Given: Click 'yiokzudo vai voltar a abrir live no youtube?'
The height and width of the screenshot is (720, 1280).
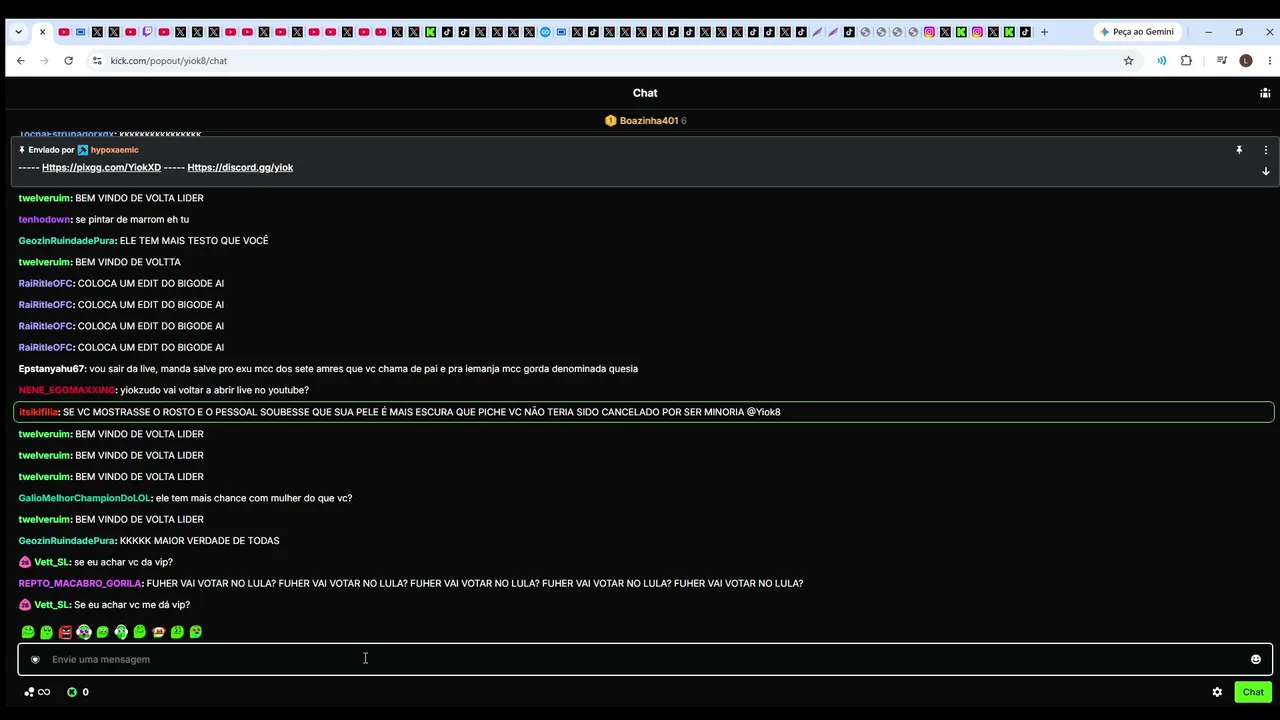Looking at the screenshot, I should click(215, 390).
